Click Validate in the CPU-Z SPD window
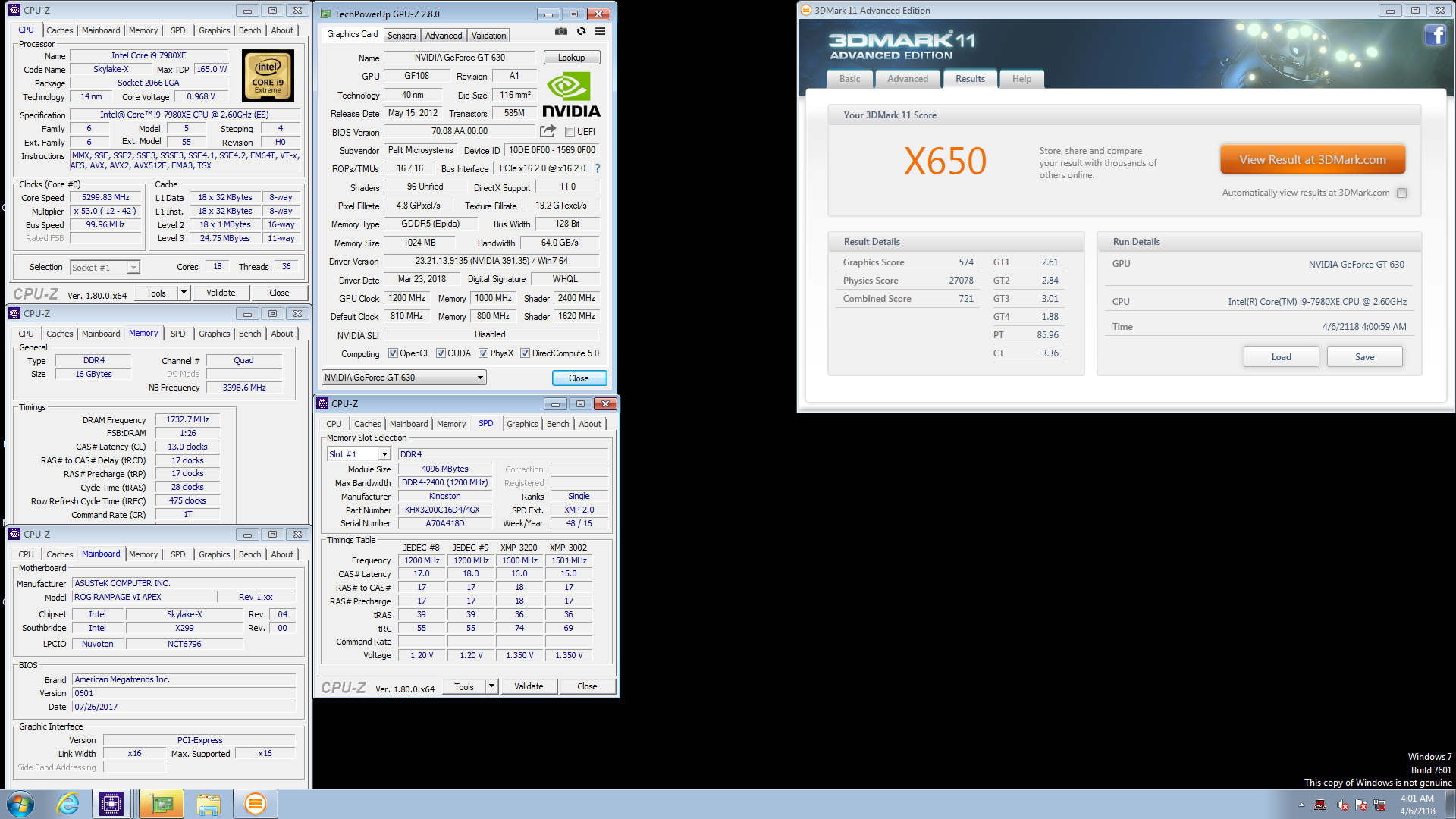The image size is (1456, 819). click(x=529, y=686)
